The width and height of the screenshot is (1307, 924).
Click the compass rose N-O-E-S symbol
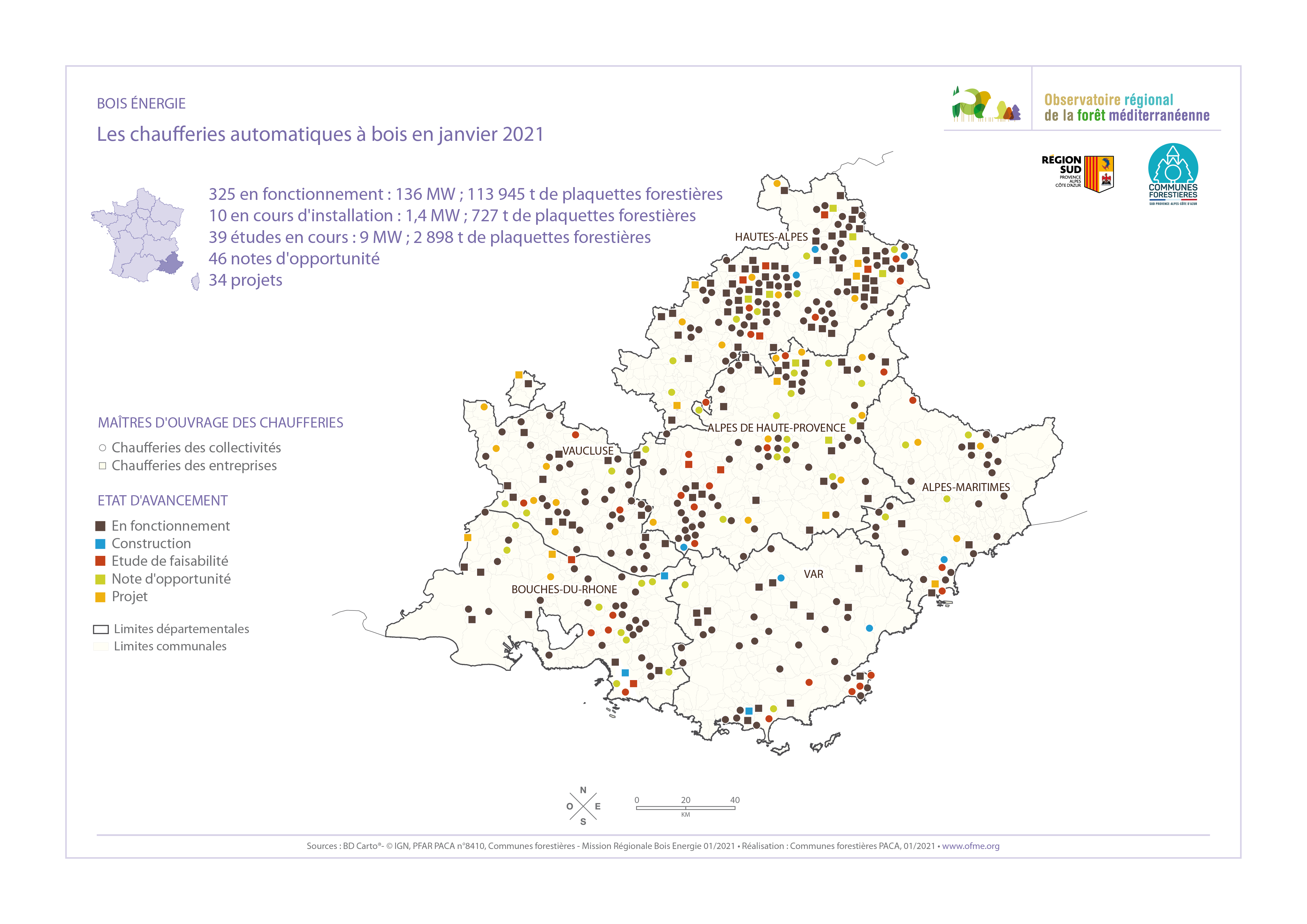pyautogui.click(x=583, y=806)
